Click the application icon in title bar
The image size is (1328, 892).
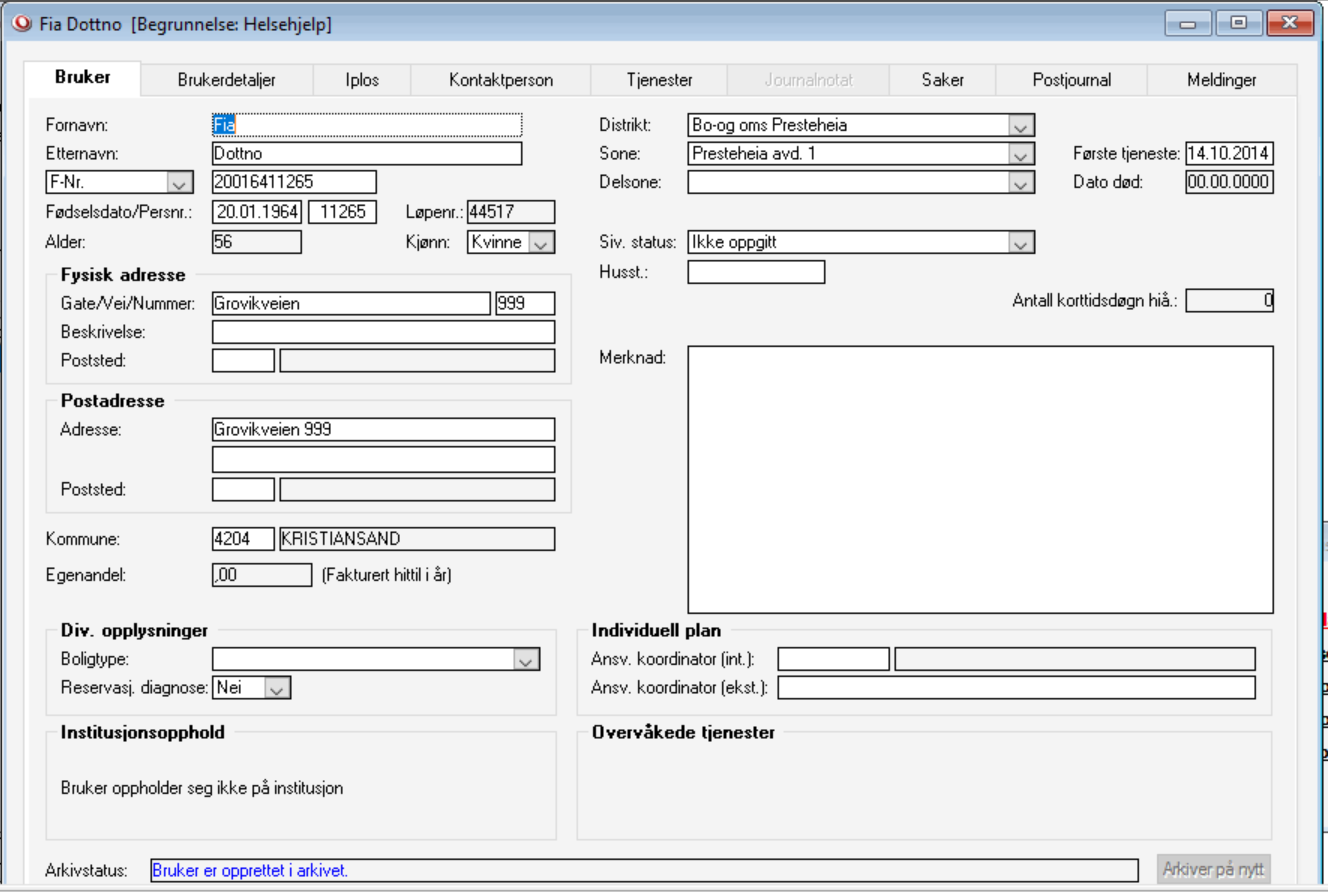point(22,24)
